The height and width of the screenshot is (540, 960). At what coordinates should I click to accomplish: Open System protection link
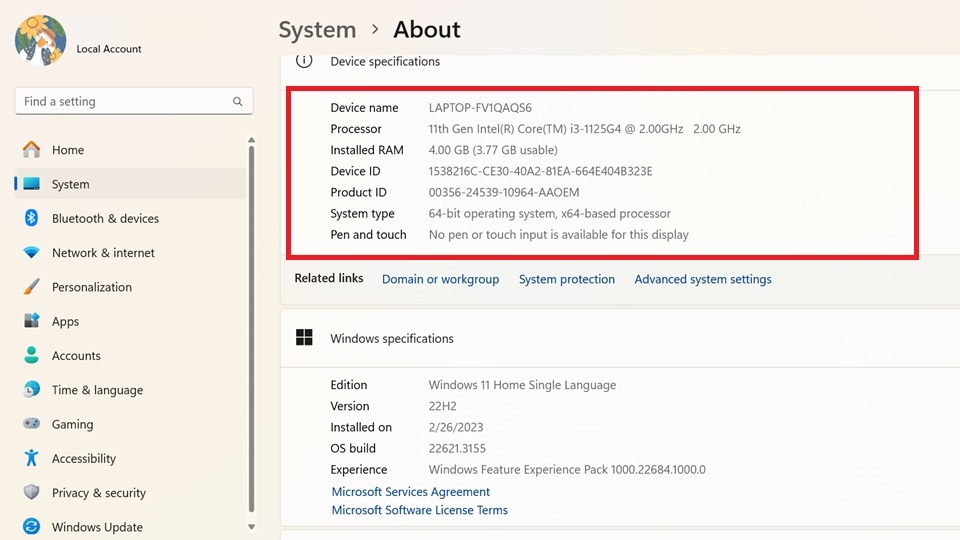click(x=566, y=279)
